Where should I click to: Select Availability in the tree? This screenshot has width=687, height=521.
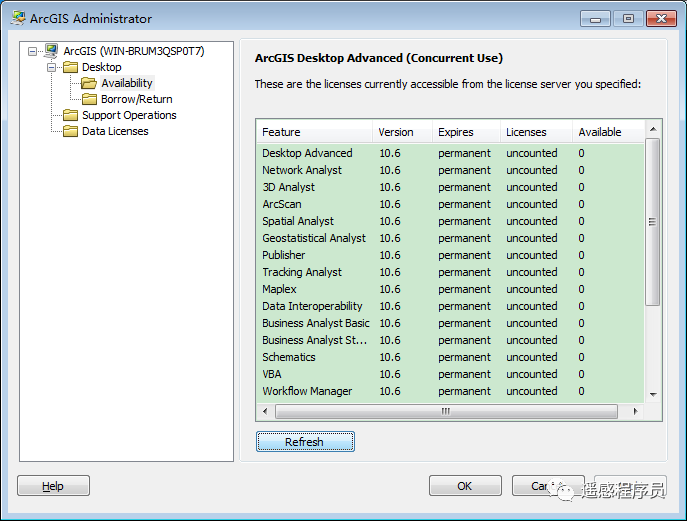pos(127,83)
